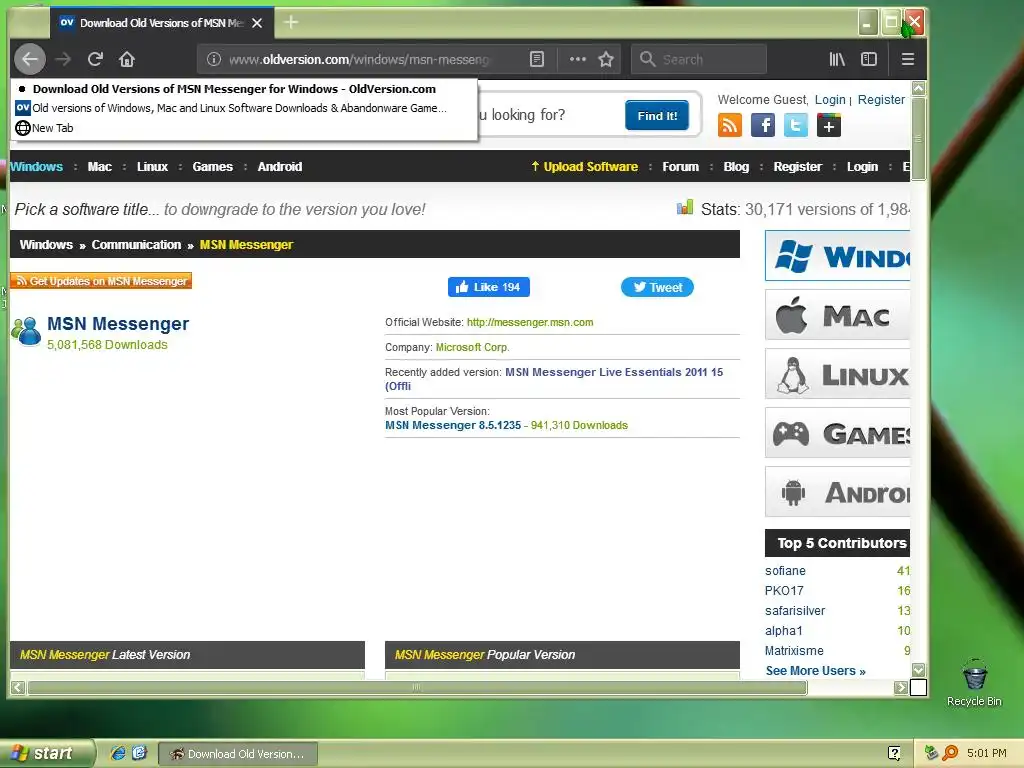Click the URL address field
1024x768 pixels.
pos(359,59)
